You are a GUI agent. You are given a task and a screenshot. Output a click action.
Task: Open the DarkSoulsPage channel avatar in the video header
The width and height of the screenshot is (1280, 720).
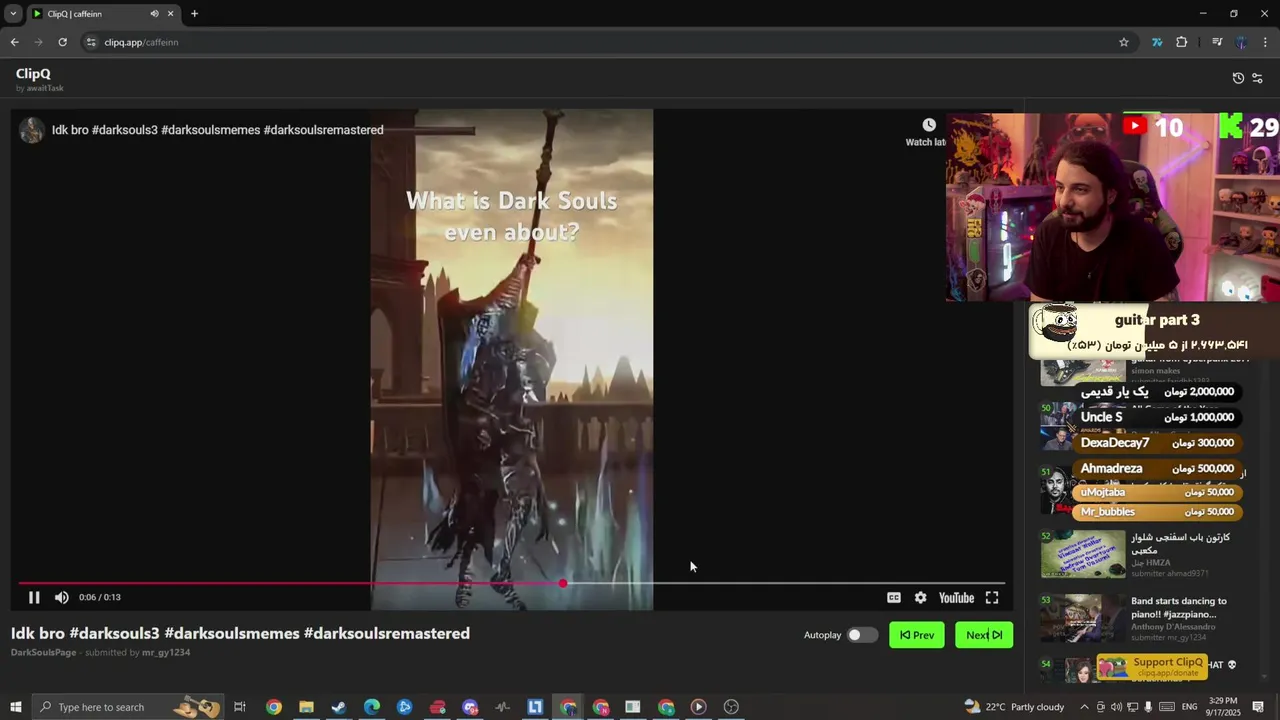point(32,130)
